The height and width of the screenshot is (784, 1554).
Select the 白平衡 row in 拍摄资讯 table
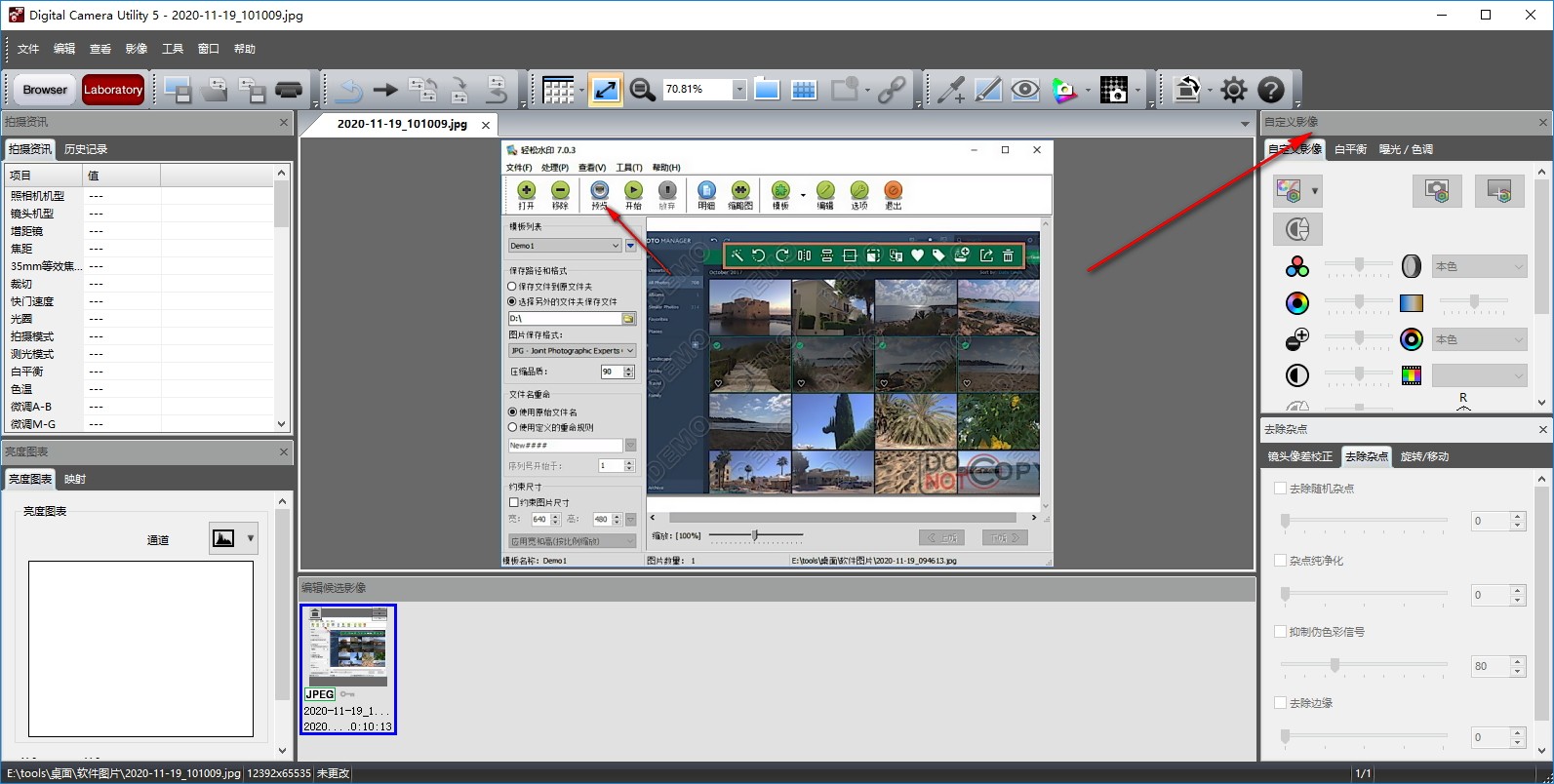click(141, 372)
